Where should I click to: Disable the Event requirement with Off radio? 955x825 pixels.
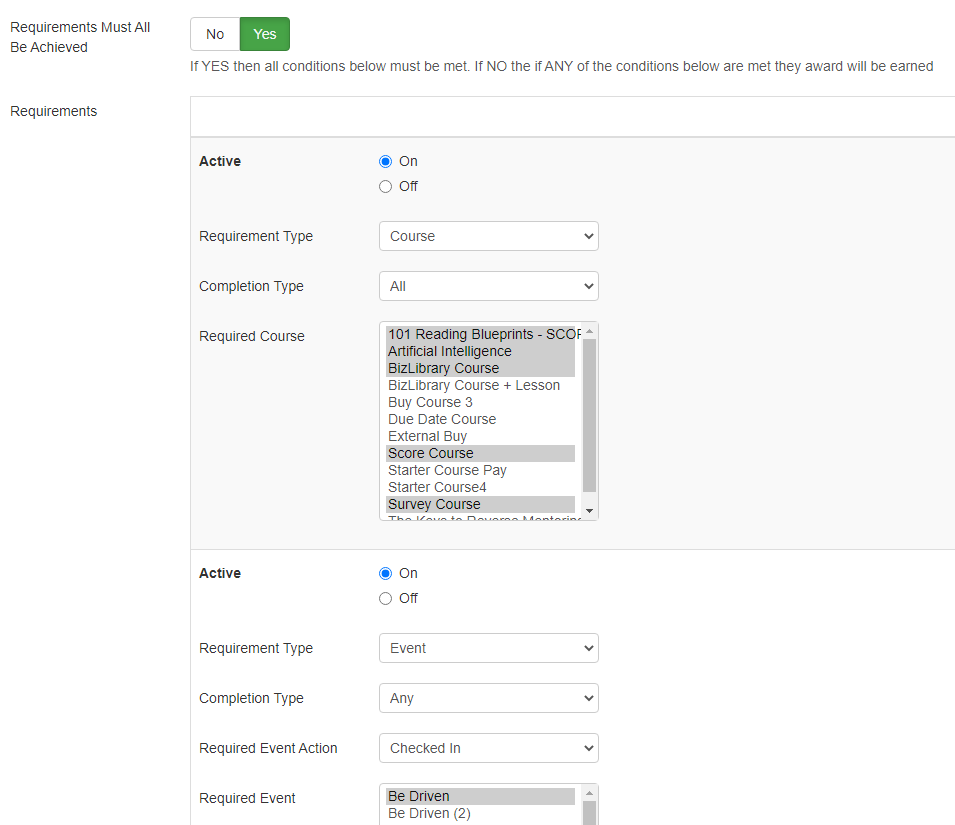tap(386, 598)
